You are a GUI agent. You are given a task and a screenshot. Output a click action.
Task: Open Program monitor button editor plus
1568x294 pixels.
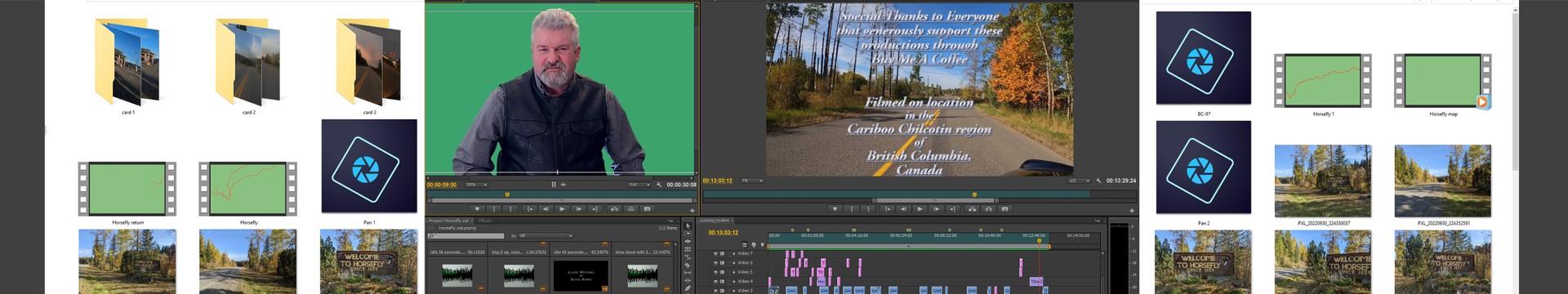(x=1132, y=211)
